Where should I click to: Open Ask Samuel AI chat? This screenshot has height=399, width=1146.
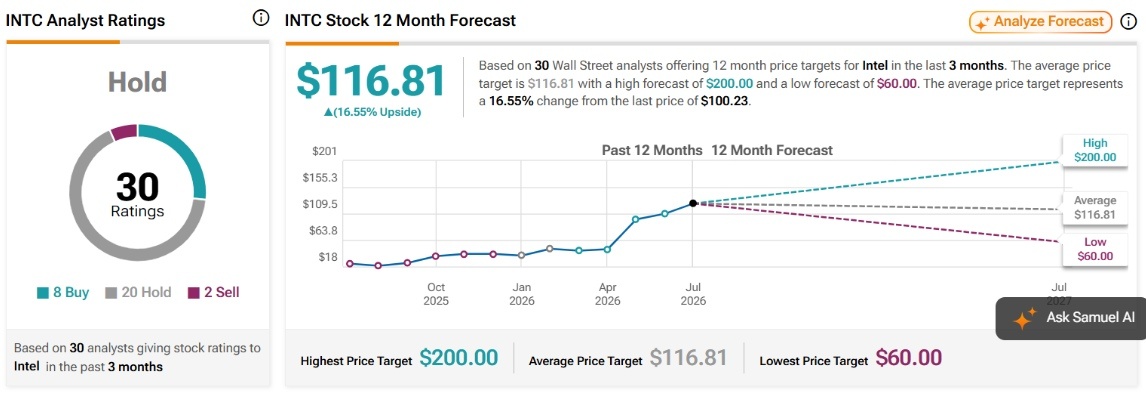tap(1071, 319)
